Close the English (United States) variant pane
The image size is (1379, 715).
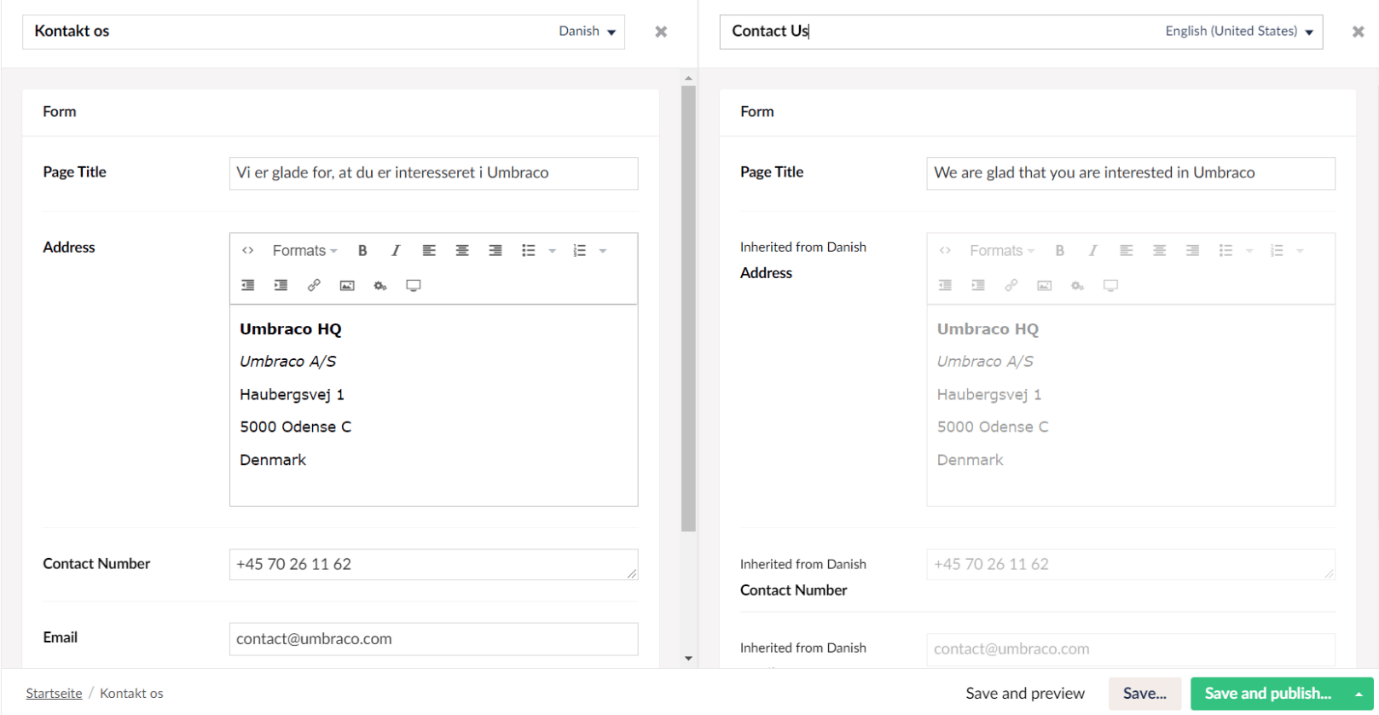coord(1358,32)
